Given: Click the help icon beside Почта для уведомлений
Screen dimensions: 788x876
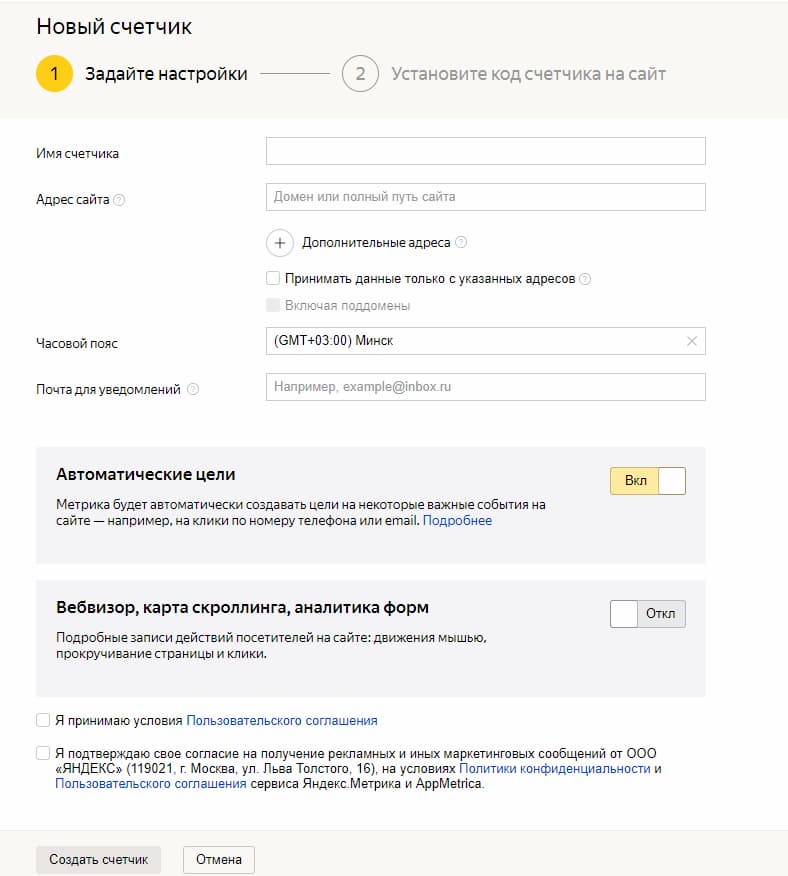Looking at the screenshot, I should pos(193,390).
